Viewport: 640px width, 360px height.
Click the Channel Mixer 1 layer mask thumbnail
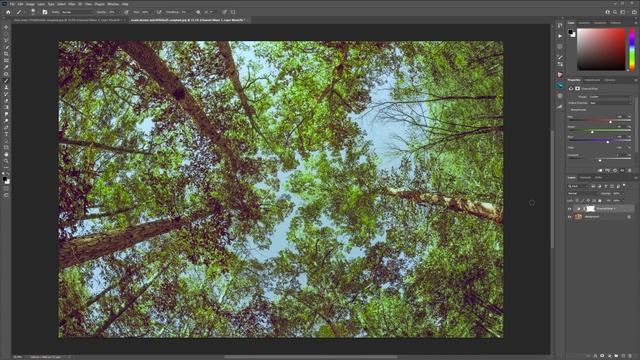[591, 209]
